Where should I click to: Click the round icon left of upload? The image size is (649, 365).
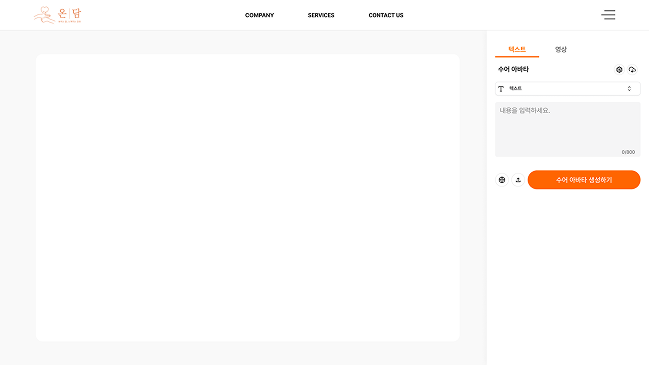pyautogui.click(x=502, y=180)
